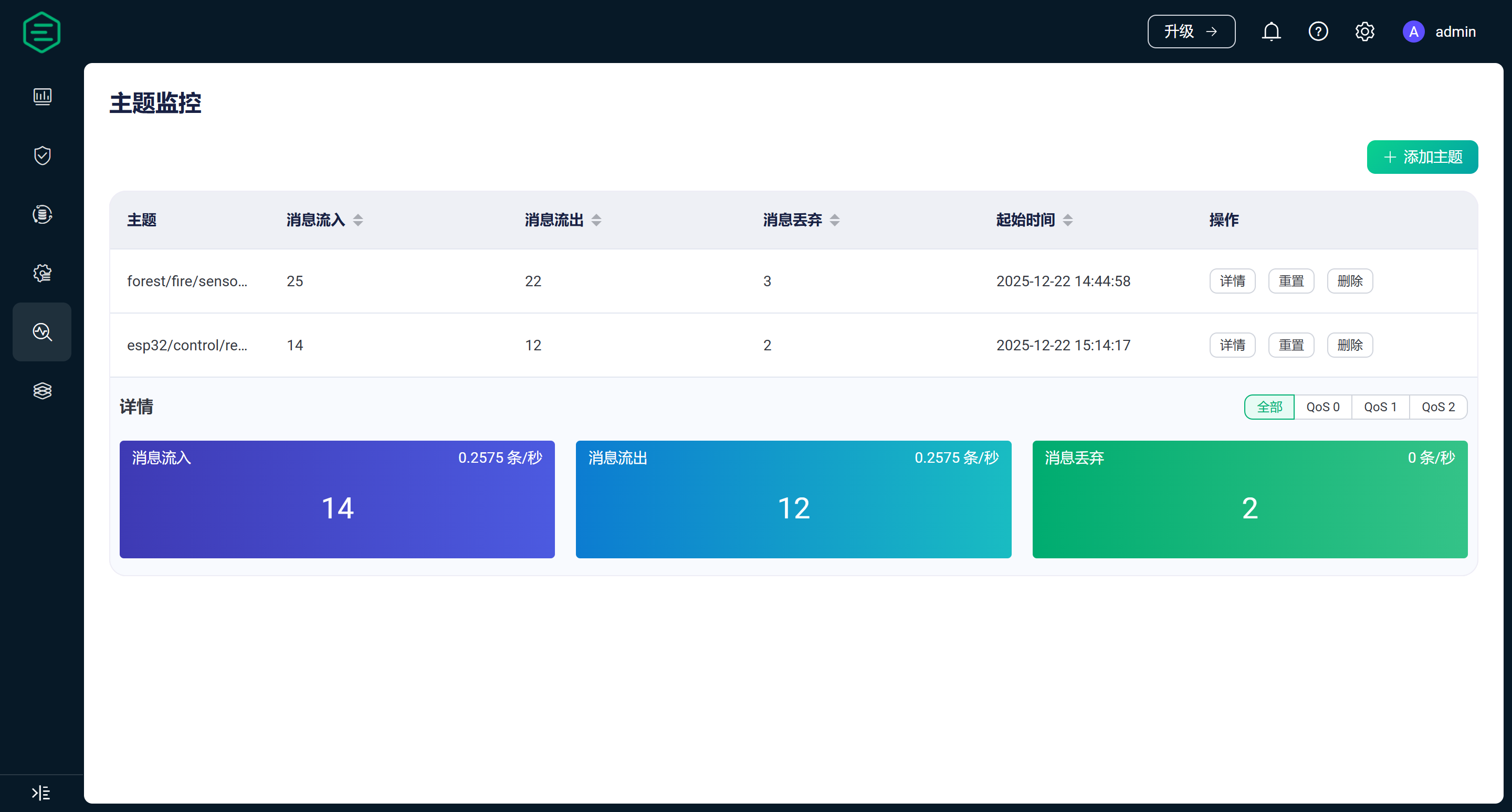Sort by 起始时间 column
This screenshot has height=812, width=1512.
(x=1068, y=220)
